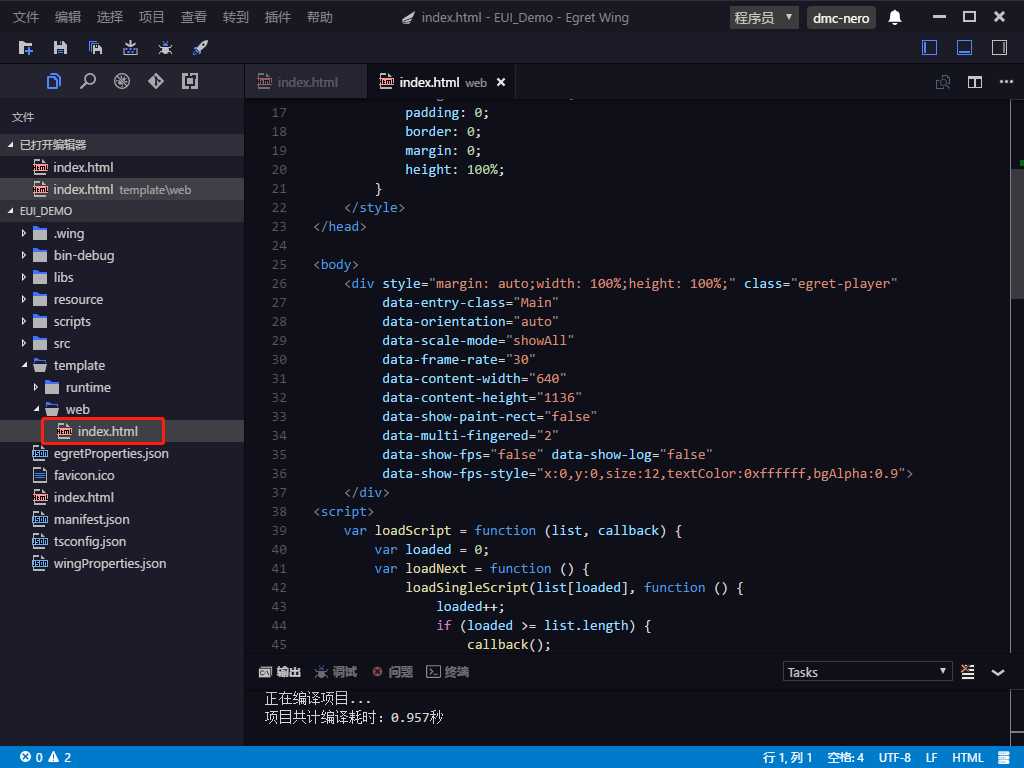Open favicon.ico file
This screenshot has width=1024, height=768.
tap(122, 475)
